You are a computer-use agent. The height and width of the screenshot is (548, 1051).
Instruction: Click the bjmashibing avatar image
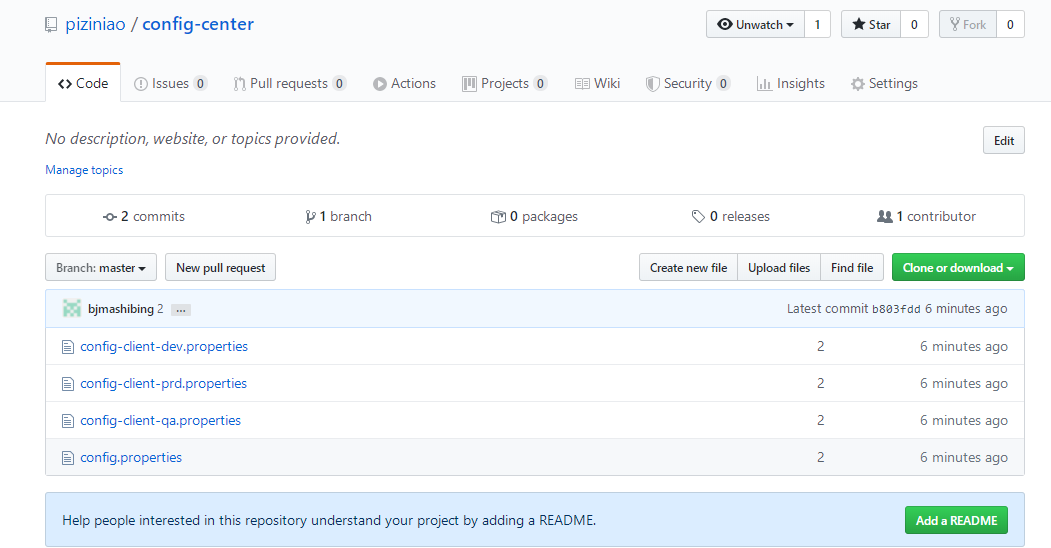tap(71, 309)
